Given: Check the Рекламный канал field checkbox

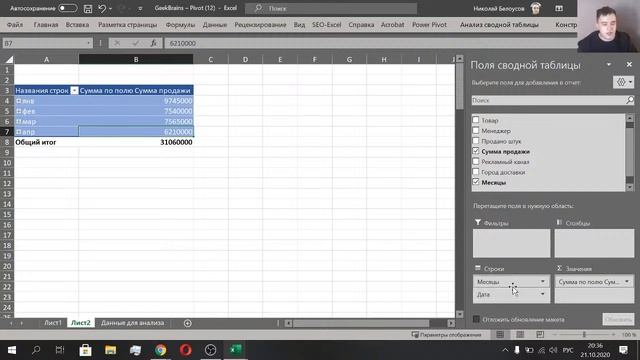Looking at the screenshot, I should pos(476,162).
